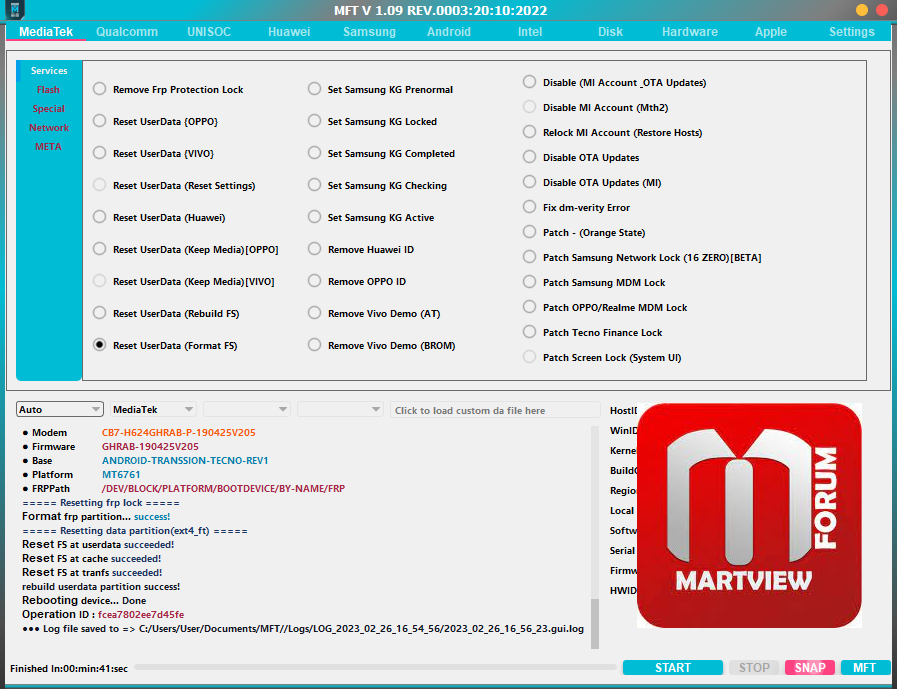Click the FRPPath value text

[223, 489]
